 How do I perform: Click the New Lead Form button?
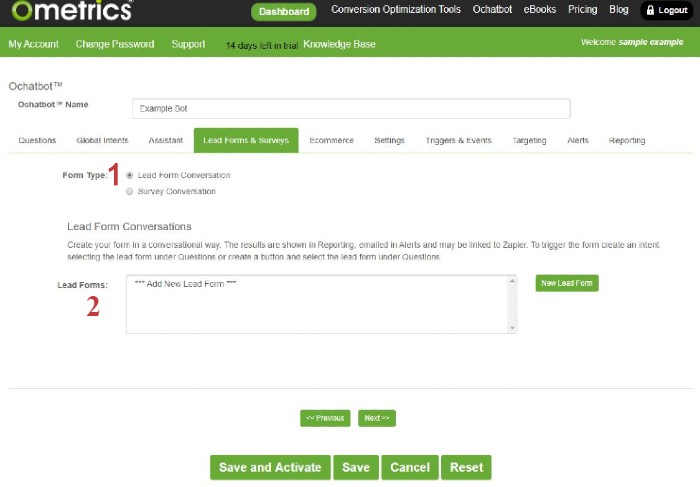(x=567, y=283)
